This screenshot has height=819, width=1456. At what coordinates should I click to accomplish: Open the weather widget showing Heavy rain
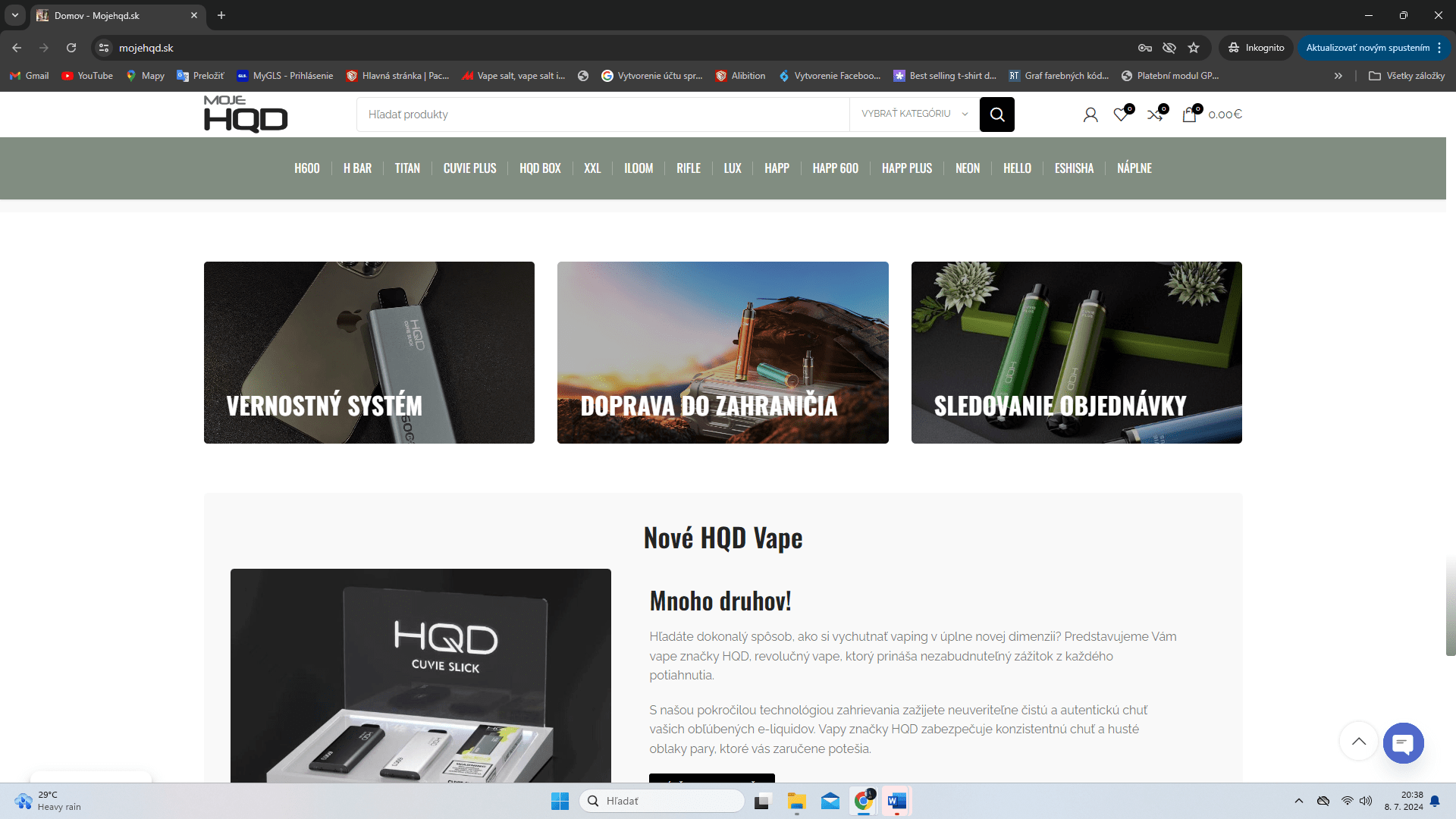tap(48, 801)
